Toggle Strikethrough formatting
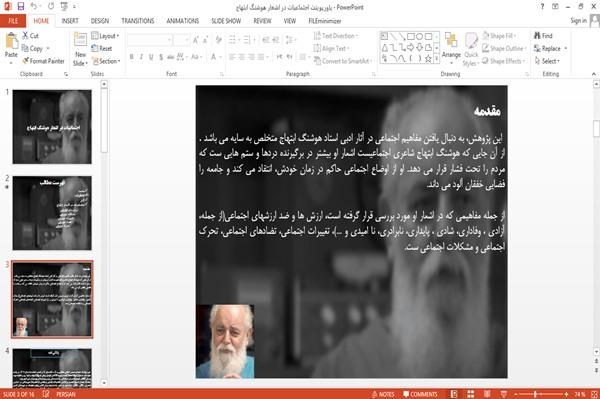The width and height of the screenshot is (600, 399). pos(171,57)
